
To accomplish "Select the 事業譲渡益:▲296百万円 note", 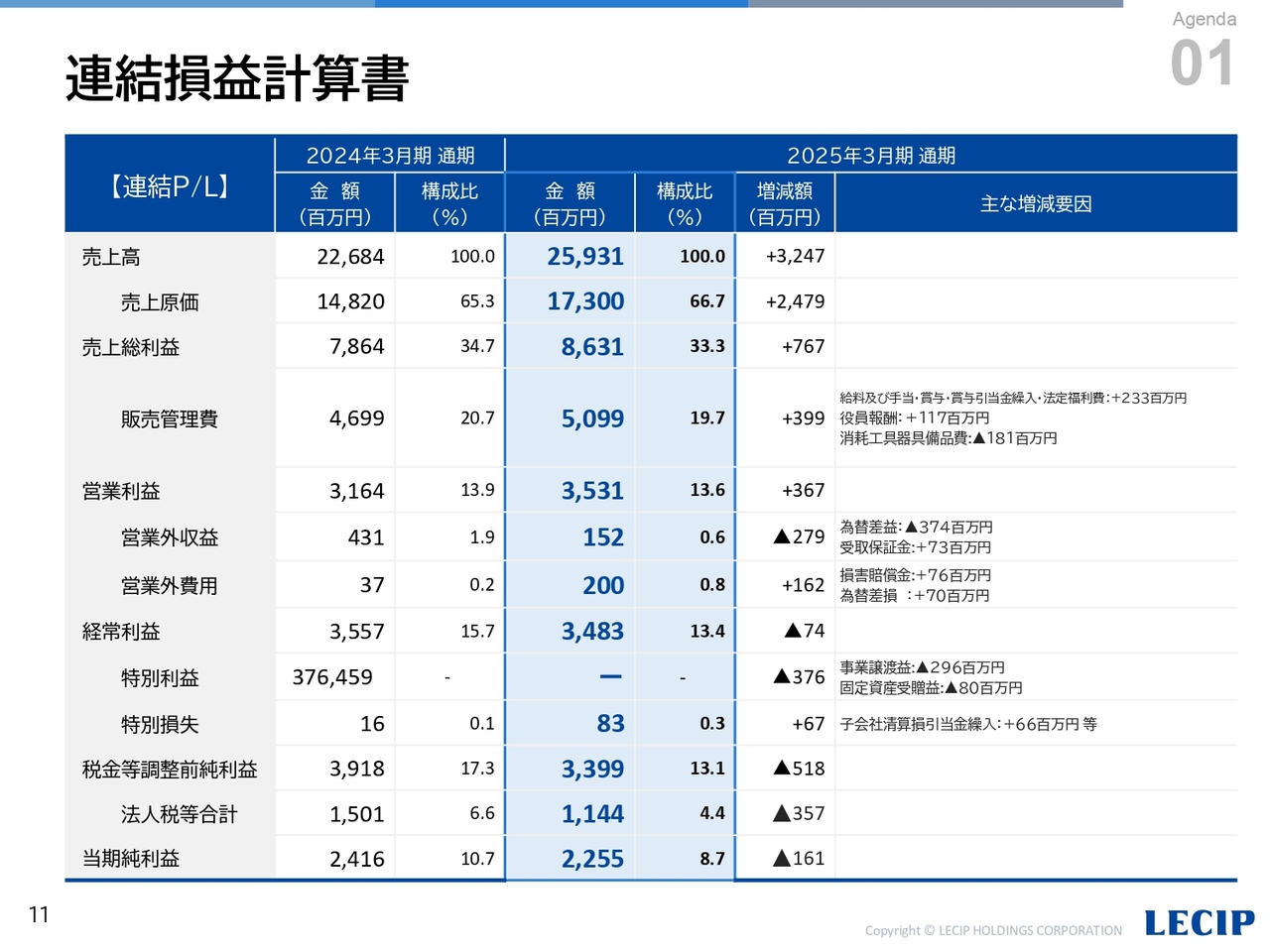I will tap(923, 668).
